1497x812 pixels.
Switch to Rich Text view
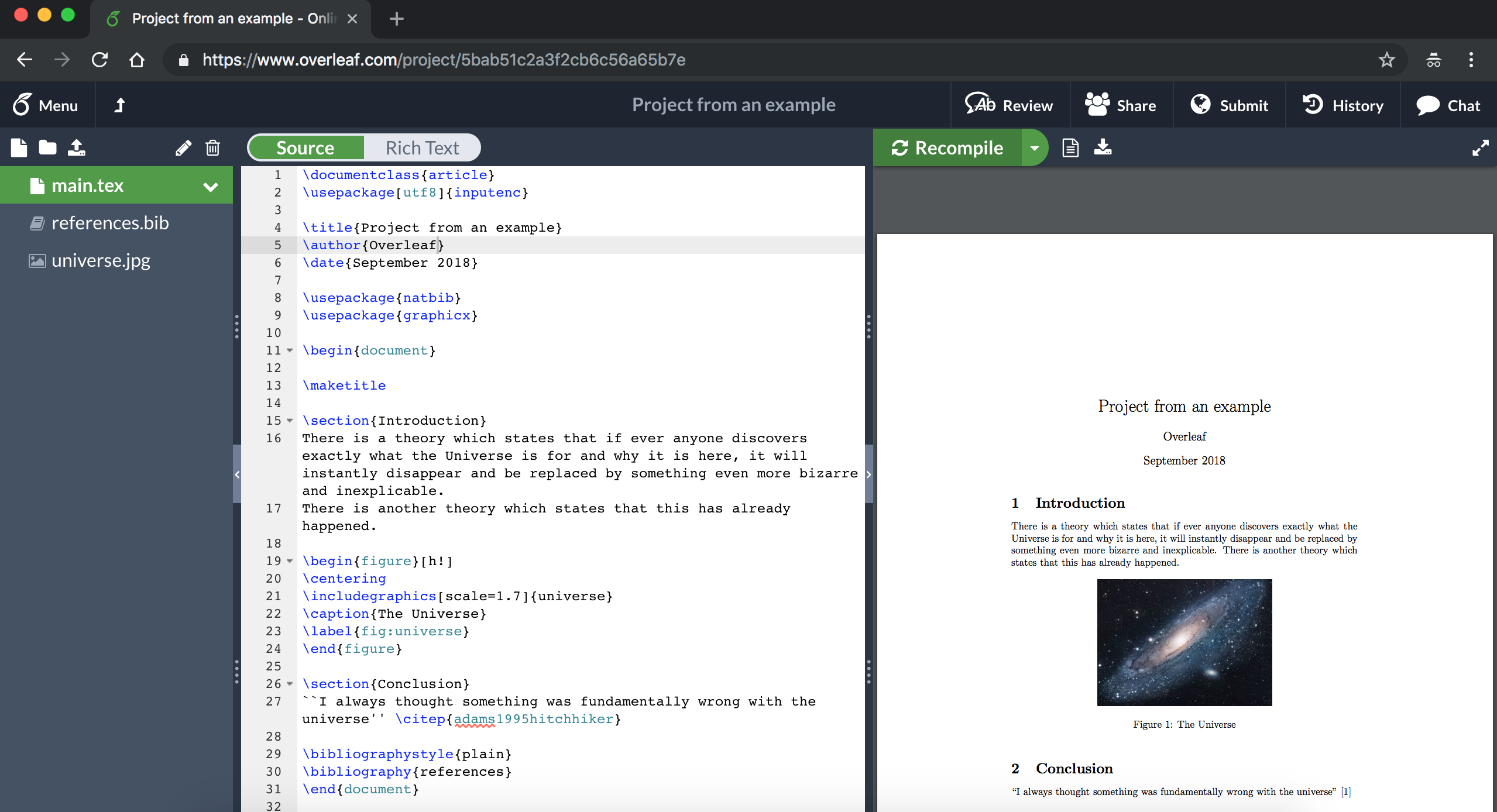(421, 147)
